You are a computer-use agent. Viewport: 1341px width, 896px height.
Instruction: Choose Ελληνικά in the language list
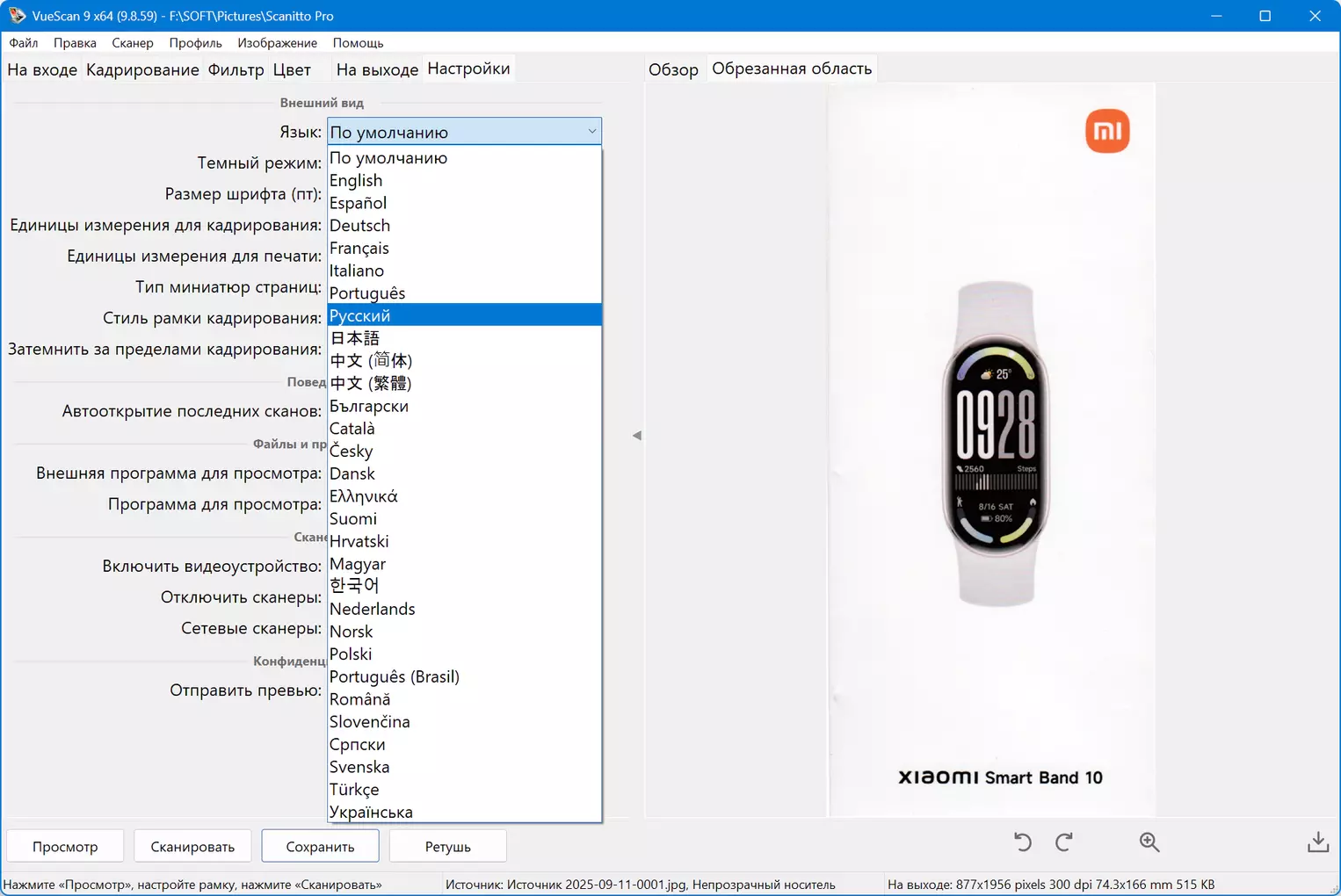click(464, 496)
